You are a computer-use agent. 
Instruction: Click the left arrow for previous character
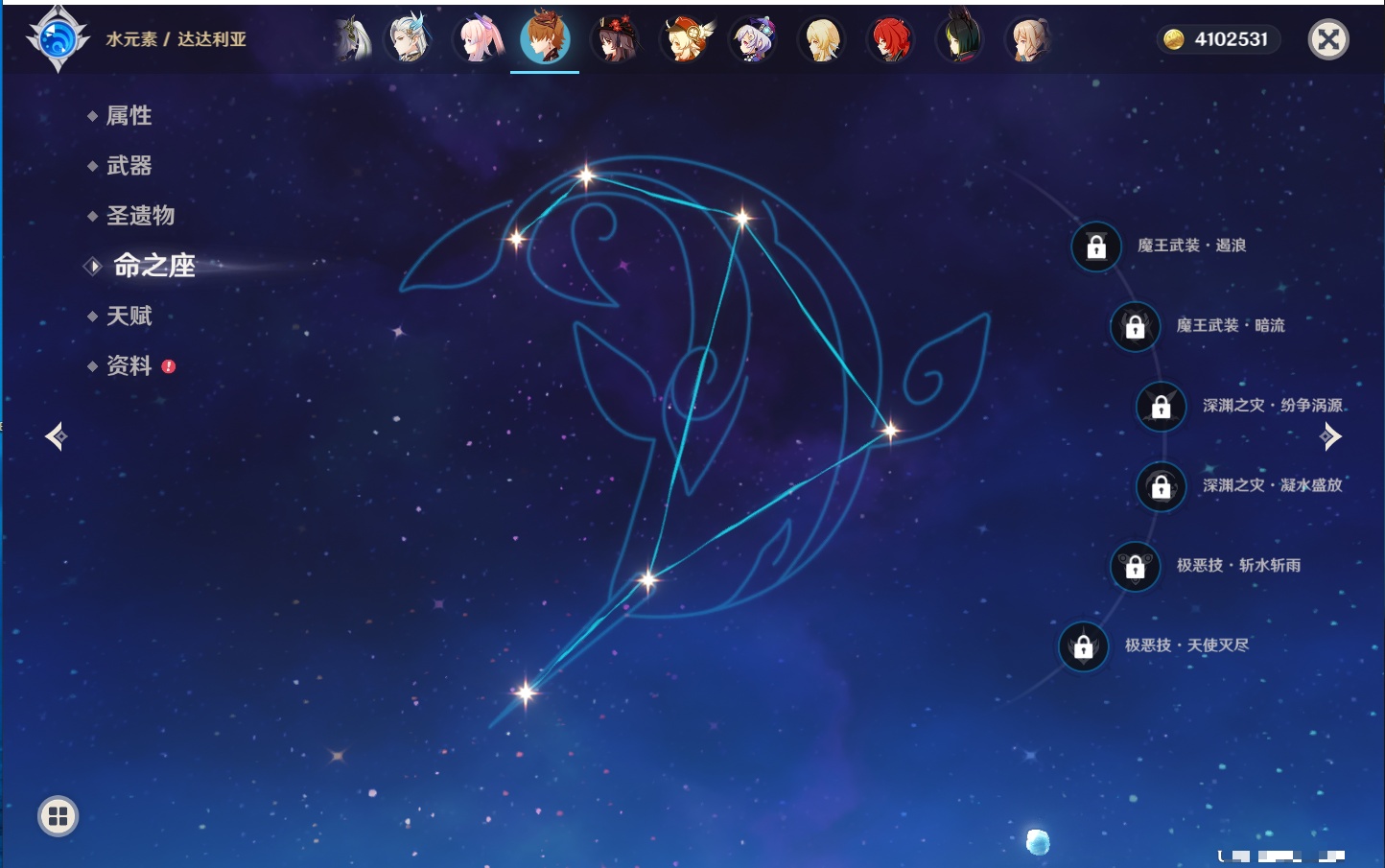tap(56, 436)
